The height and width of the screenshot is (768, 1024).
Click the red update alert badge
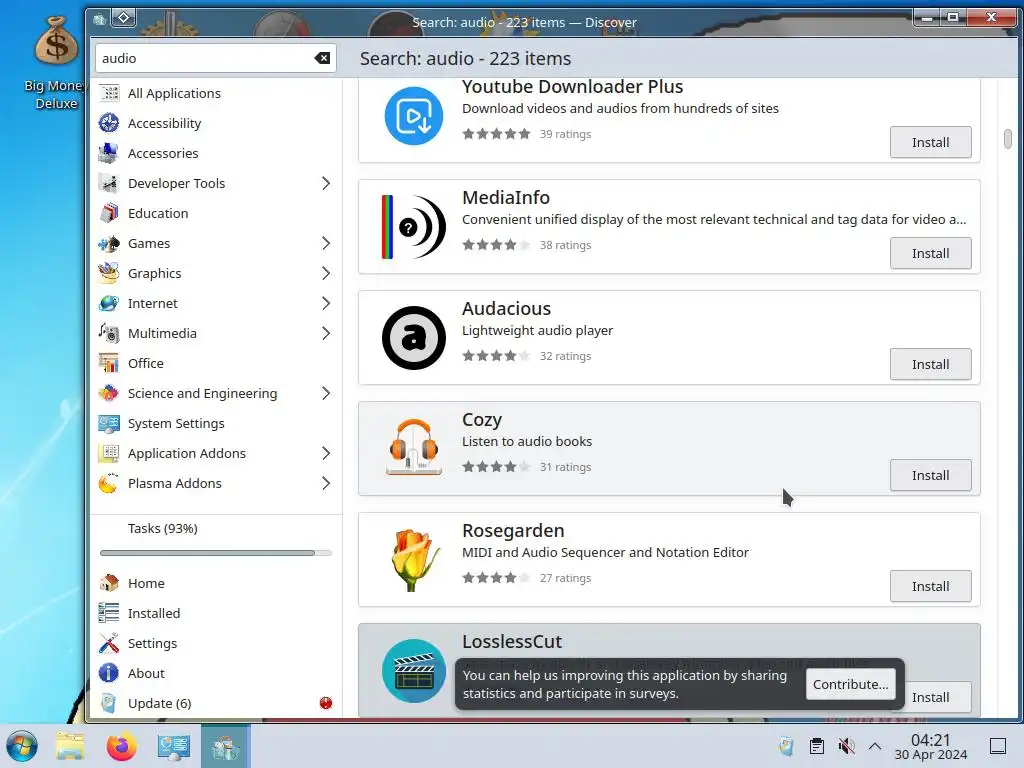(x=326, y=703)
